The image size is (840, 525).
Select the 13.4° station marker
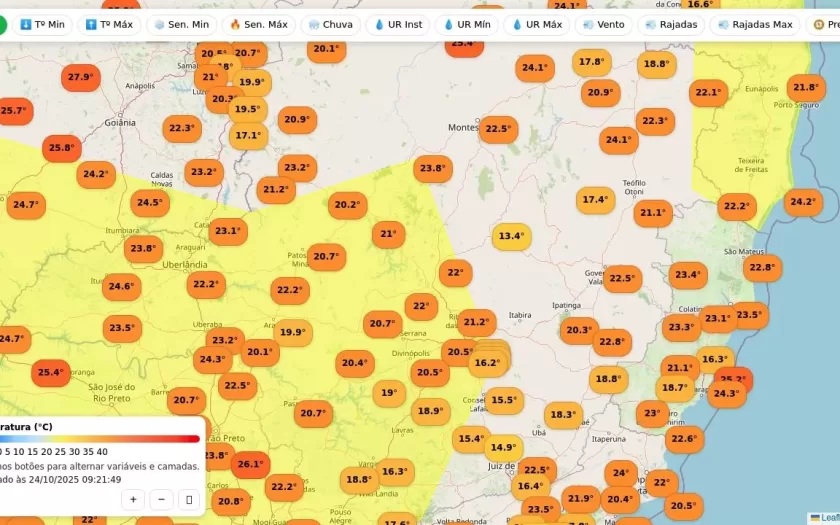tap(511, 237)
